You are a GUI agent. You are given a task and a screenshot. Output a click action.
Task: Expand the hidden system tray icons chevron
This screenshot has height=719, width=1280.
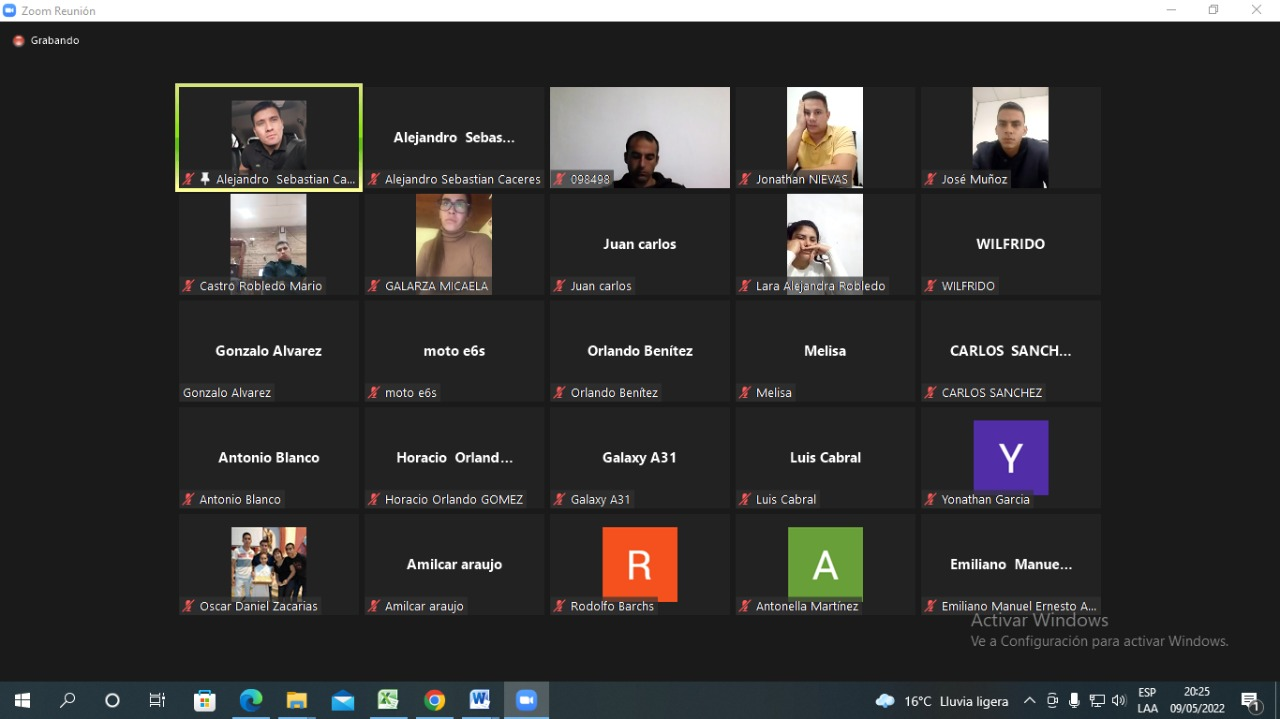pyautogui.click(x=1029, y=701)
